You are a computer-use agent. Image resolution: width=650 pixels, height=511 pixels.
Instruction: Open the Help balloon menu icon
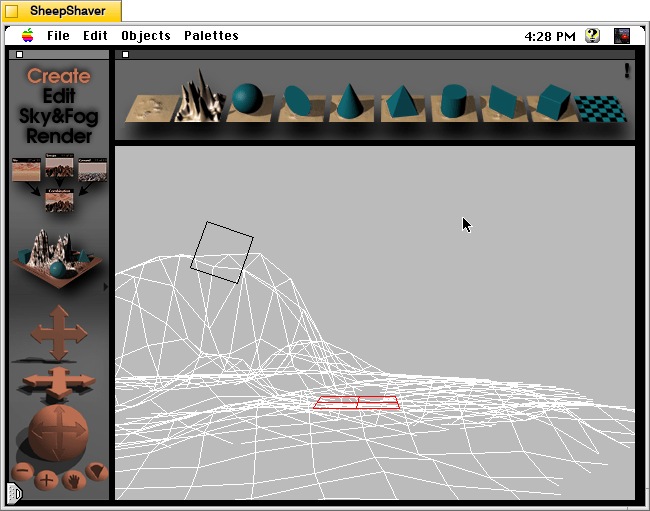pyautogui.click(x=593, y=36)
